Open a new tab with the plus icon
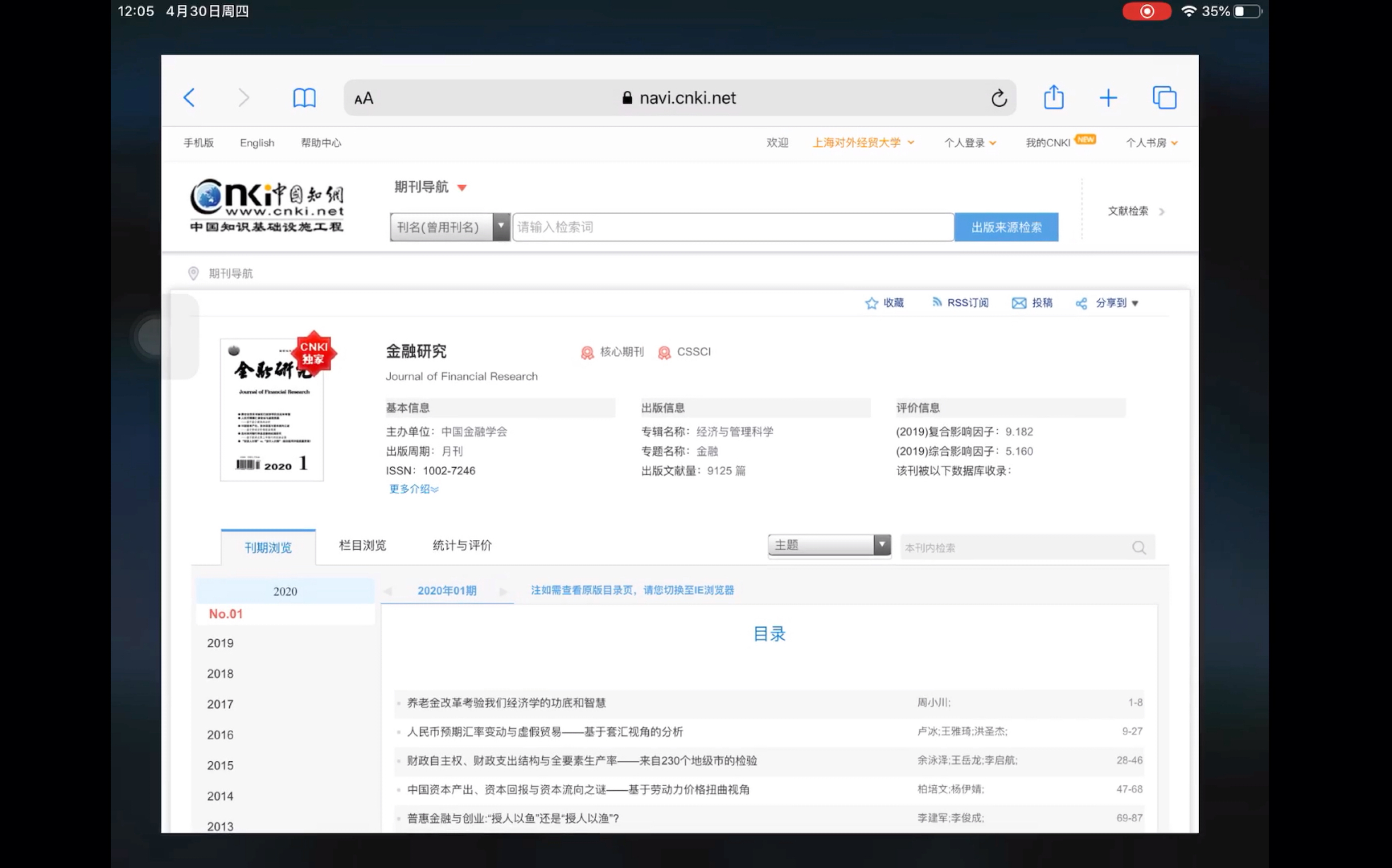 (1108, 98)
